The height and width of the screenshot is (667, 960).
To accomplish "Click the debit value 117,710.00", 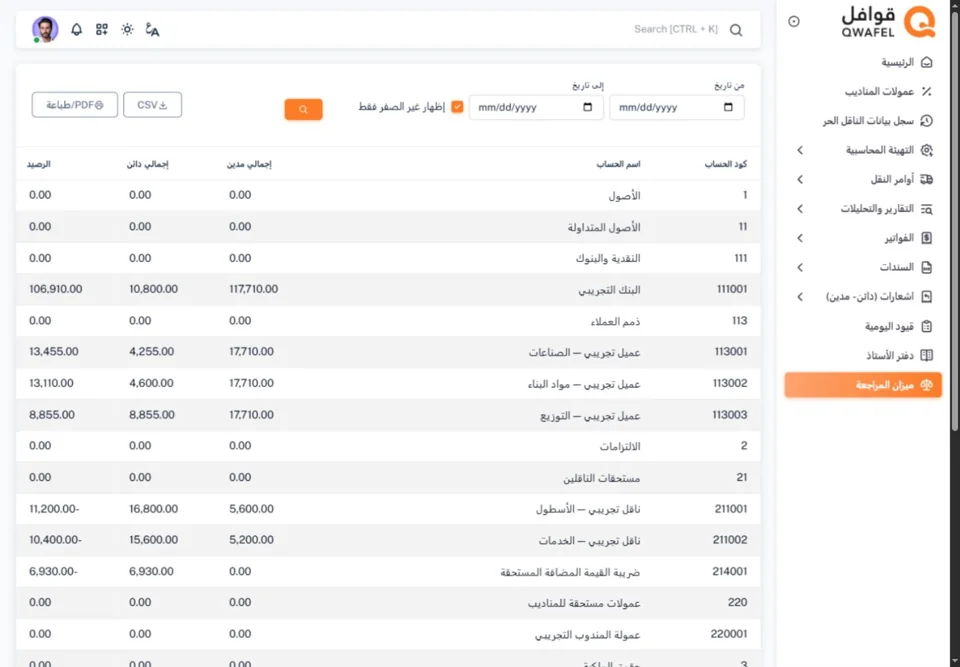I will click(253, 289).
